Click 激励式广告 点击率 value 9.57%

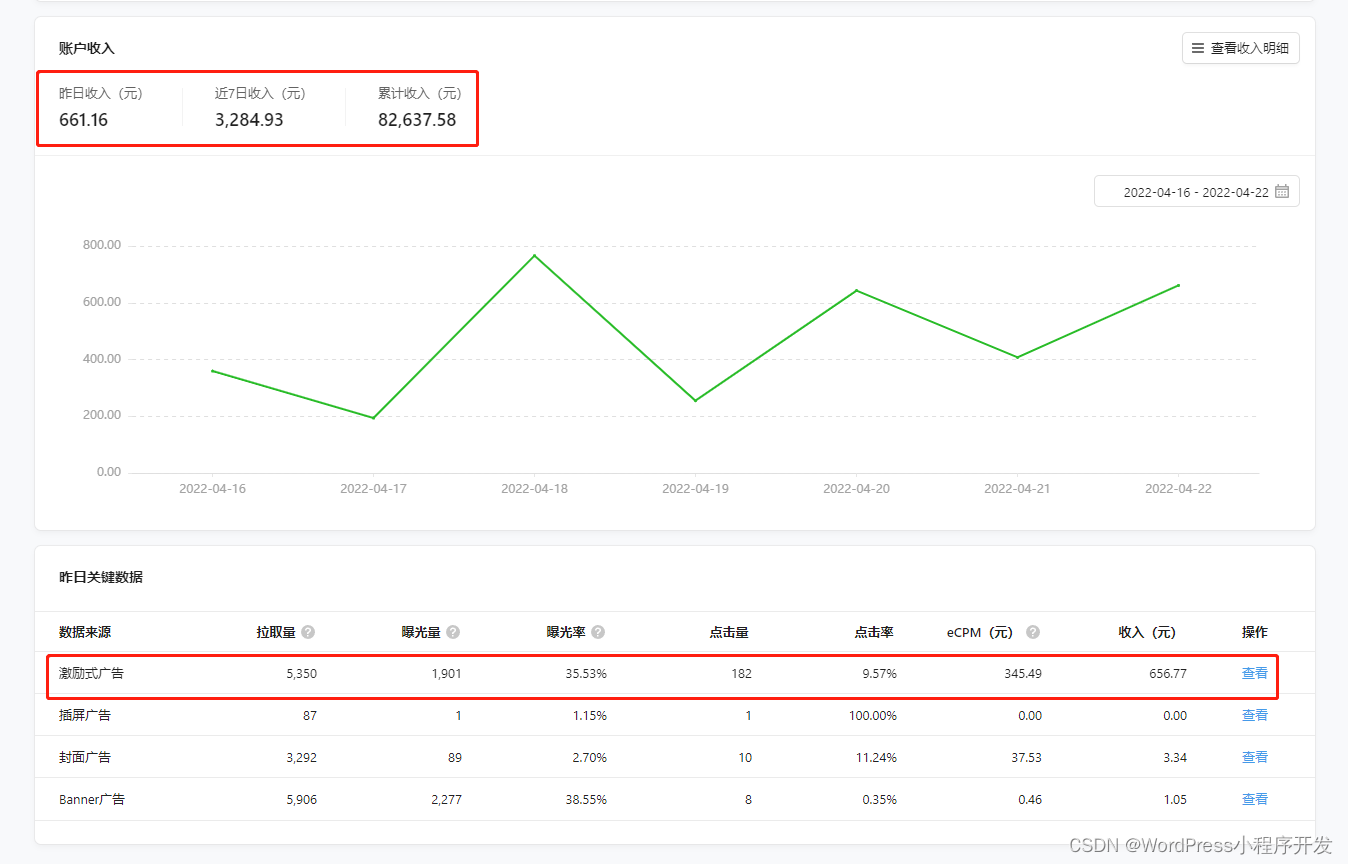coord(880,674)
